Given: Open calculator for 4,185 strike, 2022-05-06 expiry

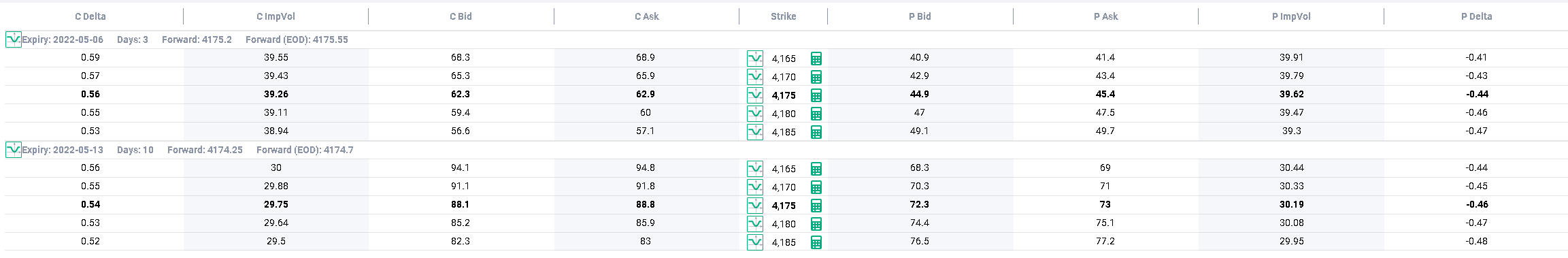Looking at the screenshot, I should (816, 132).
